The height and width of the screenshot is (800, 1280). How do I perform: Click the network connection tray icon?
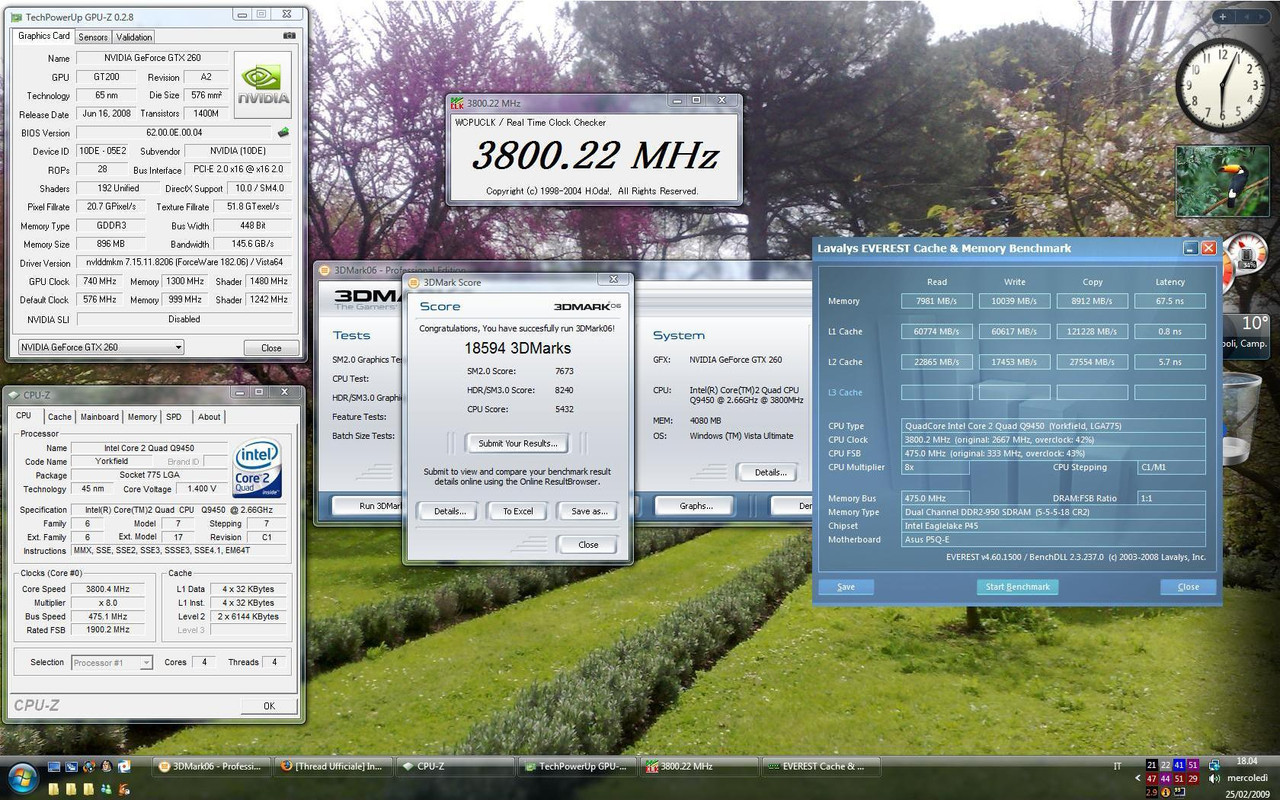[x=1214, y=765]
